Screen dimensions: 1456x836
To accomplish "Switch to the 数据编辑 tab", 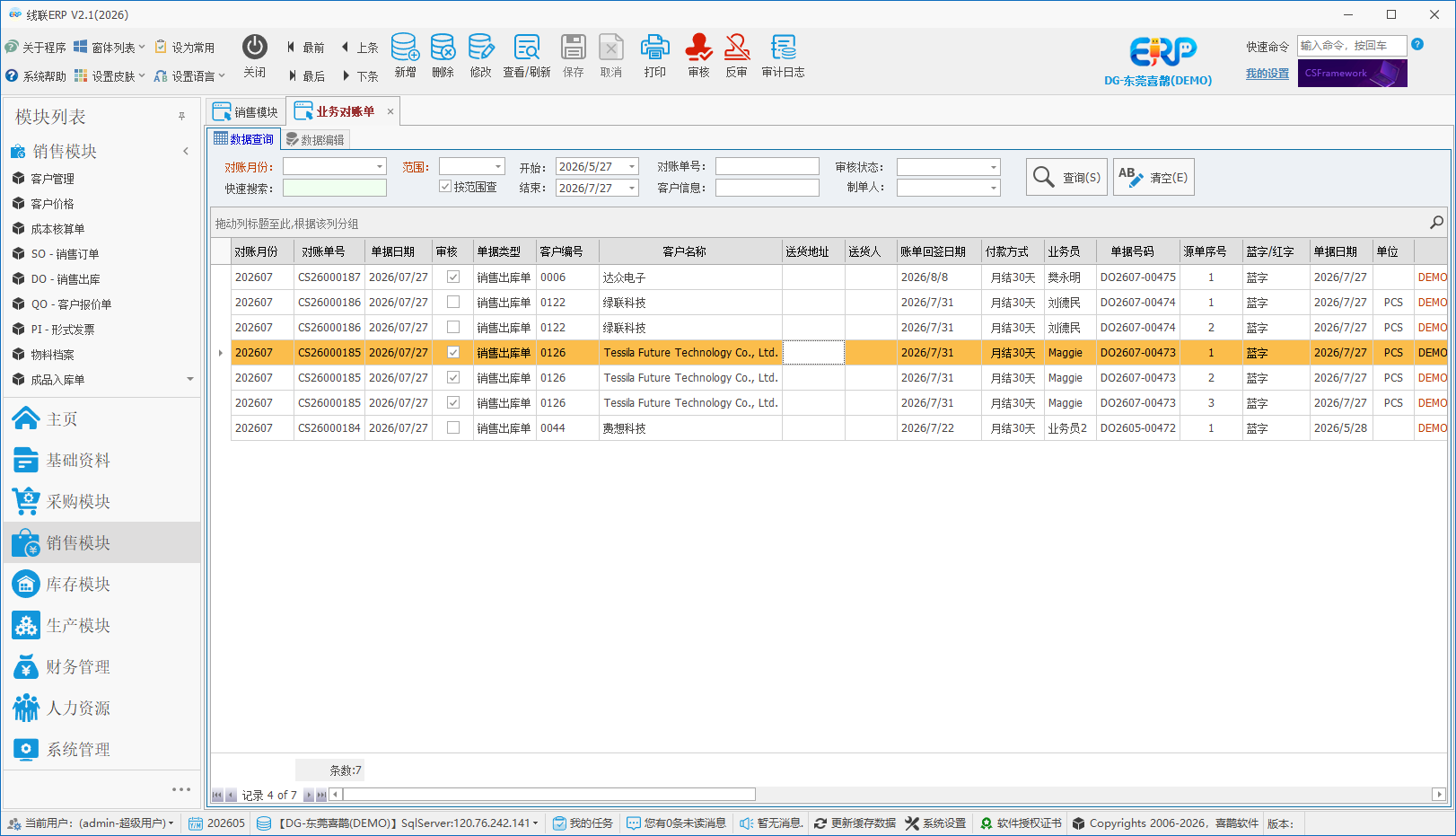I will tap(315, 140).
